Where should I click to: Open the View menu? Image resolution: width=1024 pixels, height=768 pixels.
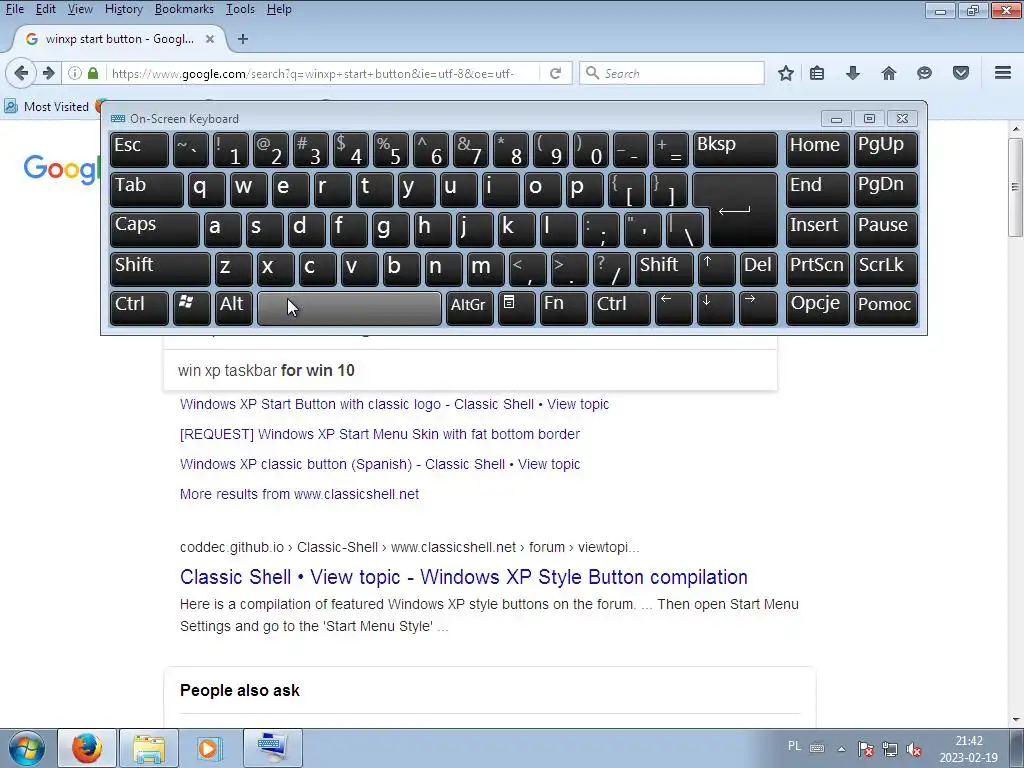[80, 9]
